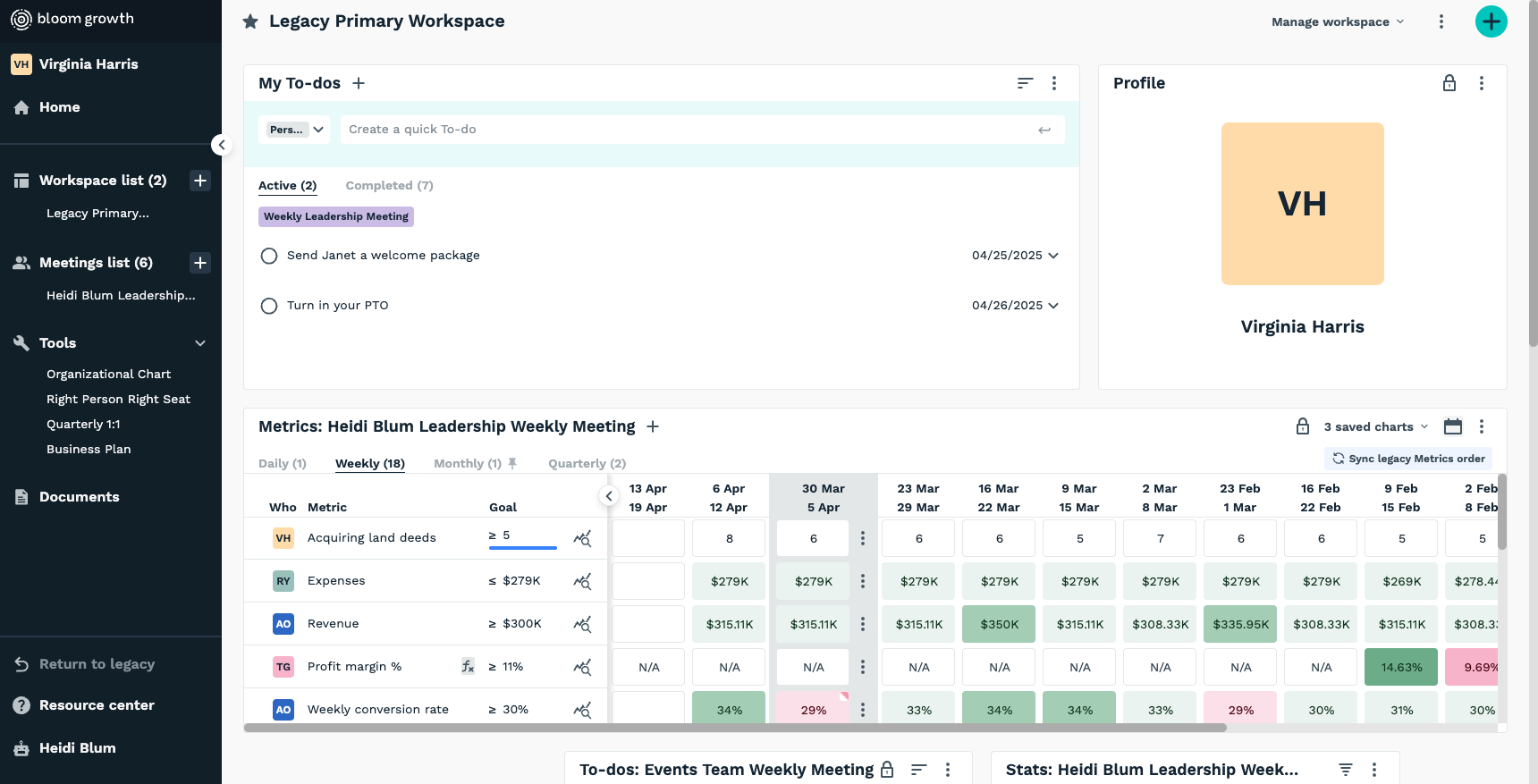This screenshot has width=1538, height=784.
Task: Open the My To-dos sort icon
Action: pos(1025,83)
